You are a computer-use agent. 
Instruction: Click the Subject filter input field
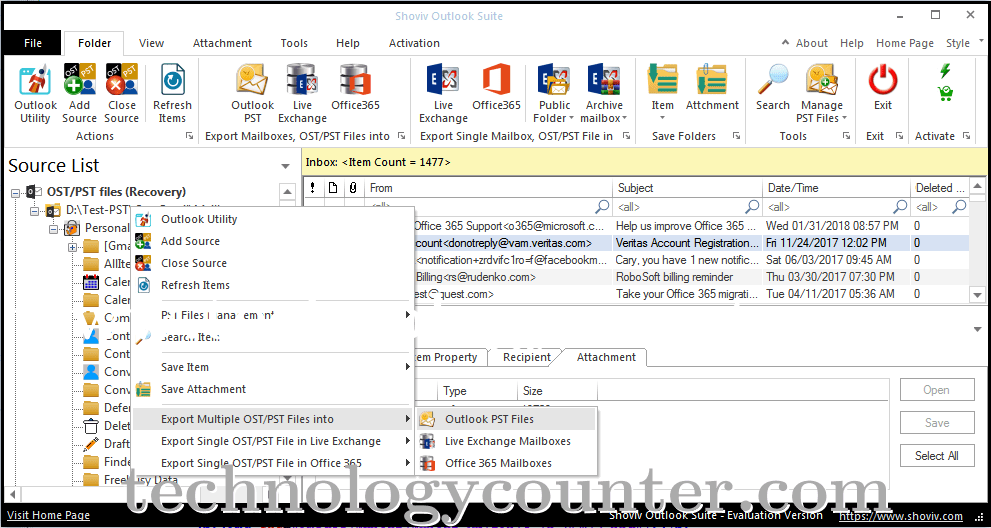pos(688,207)
